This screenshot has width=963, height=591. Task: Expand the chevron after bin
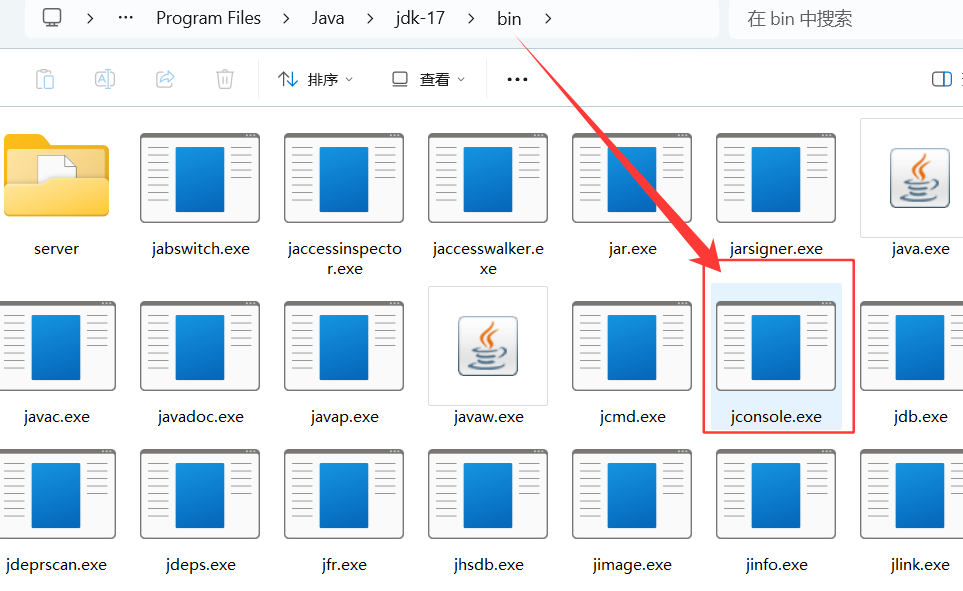point(548,18)
